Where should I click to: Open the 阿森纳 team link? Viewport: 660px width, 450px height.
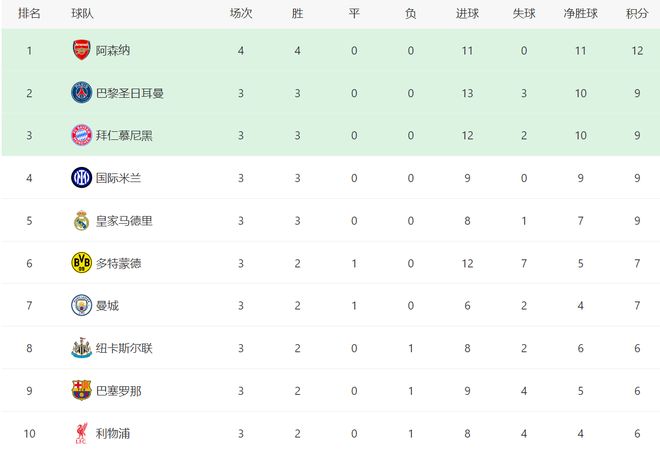(x=114, y=50)
